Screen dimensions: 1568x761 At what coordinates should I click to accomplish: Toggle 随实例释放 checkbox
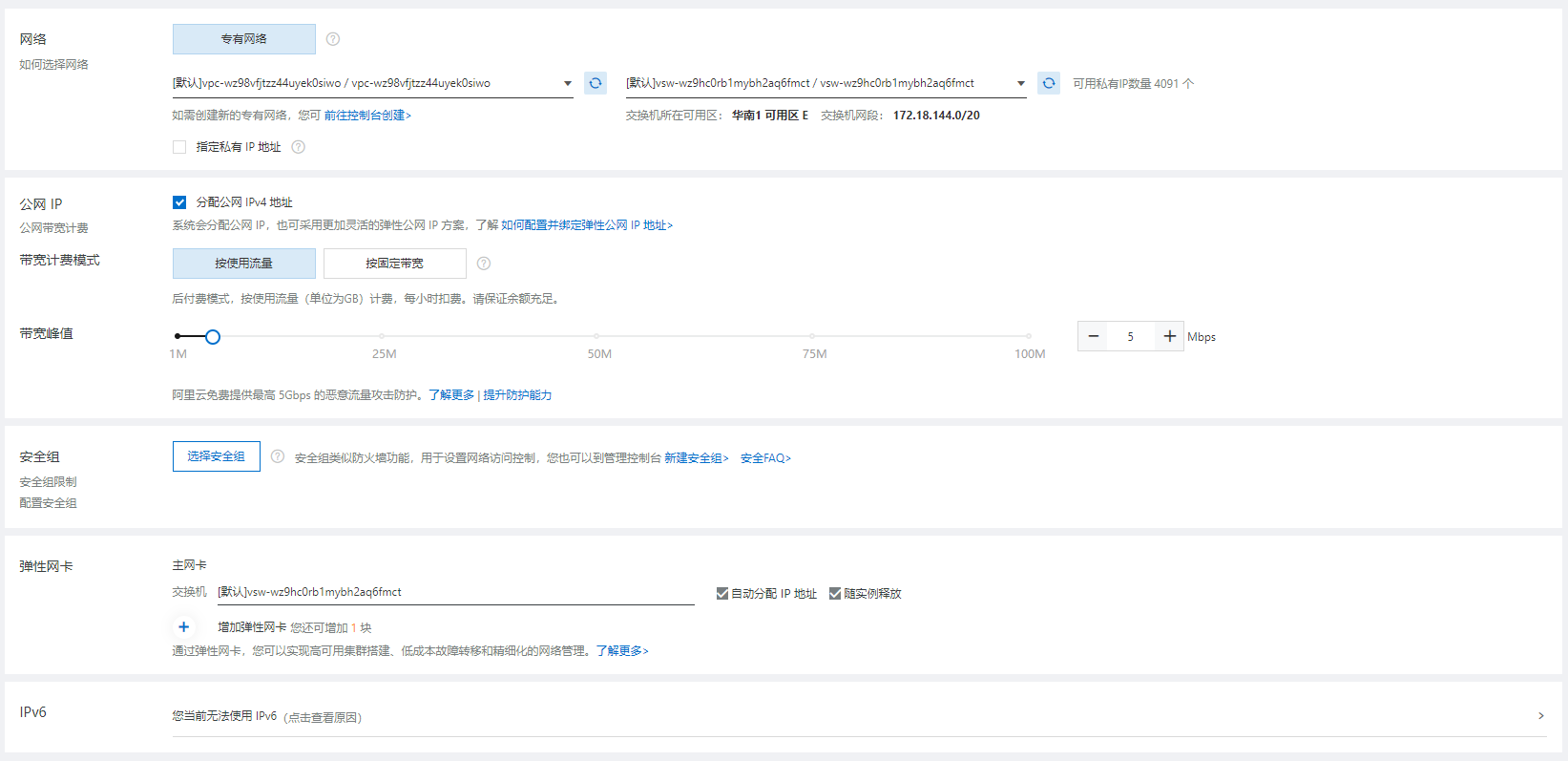coord(835,594)
